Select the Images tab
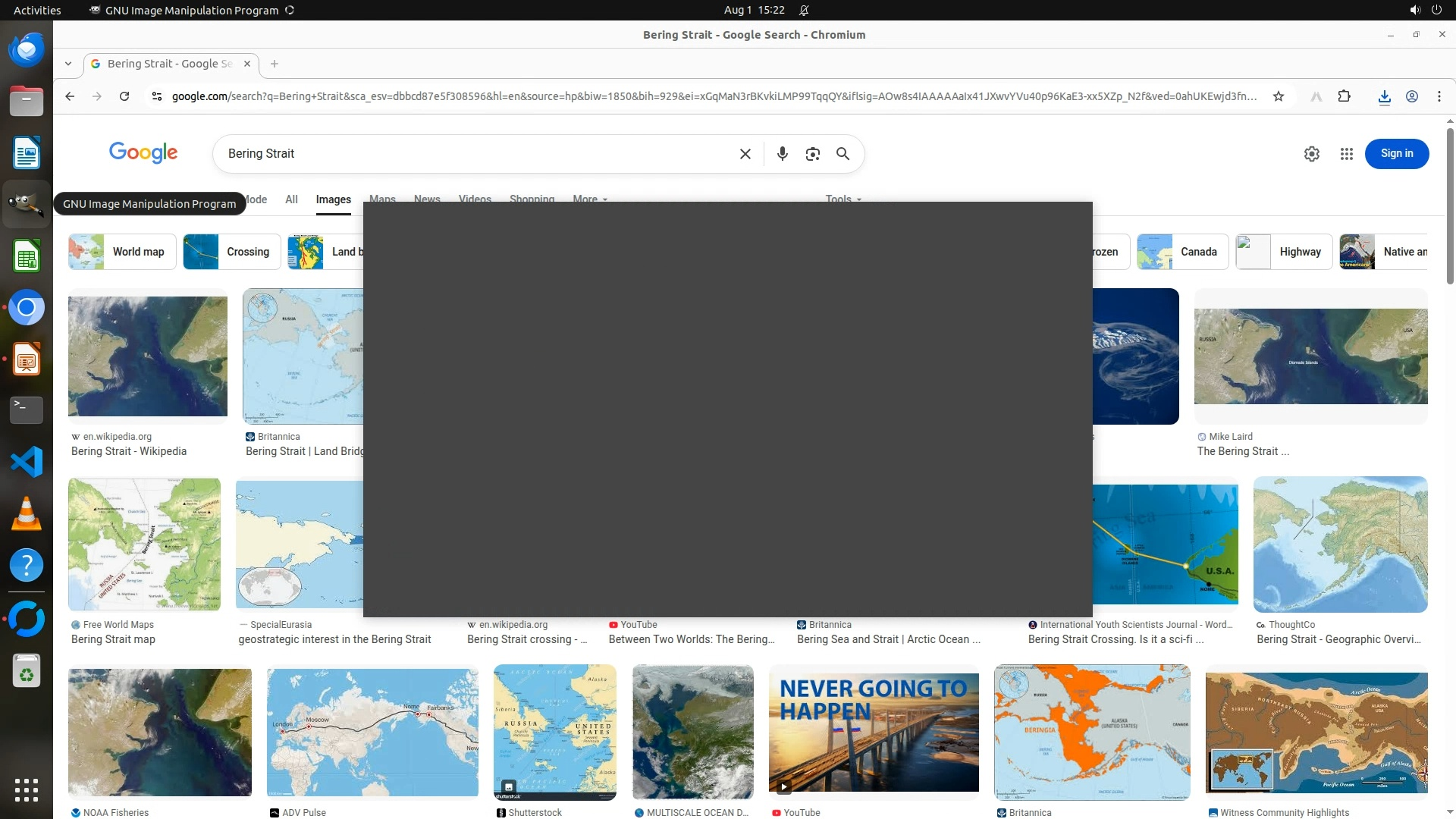 click(x=333, y=199)
